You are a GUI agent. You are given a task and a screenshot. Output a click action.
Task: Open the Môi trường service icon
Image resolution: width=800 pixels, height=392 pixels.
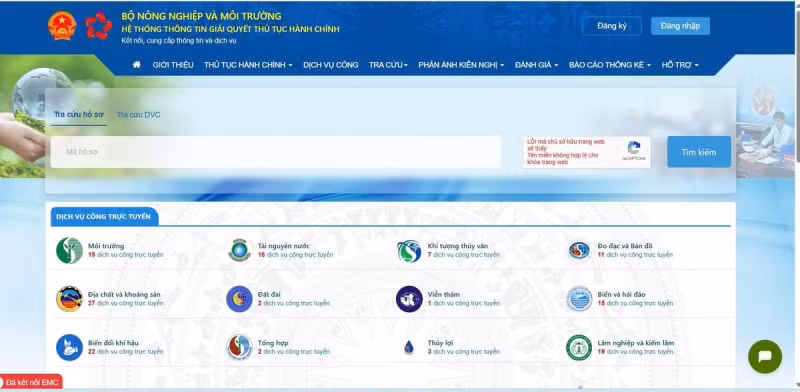tap(69, 250)
